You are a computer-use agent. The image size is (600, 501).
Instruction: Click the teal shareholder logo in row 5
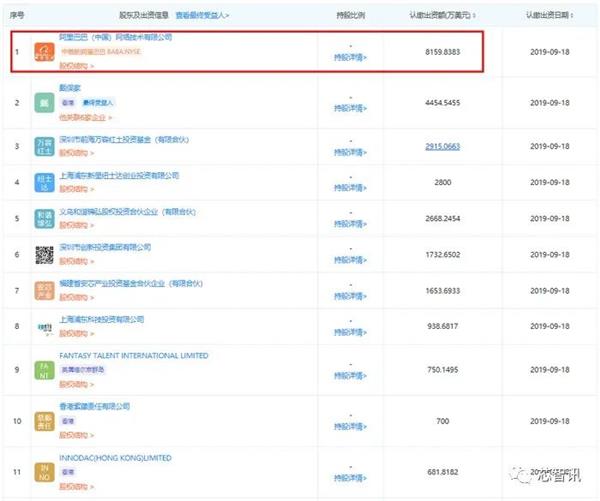point(44,219)
